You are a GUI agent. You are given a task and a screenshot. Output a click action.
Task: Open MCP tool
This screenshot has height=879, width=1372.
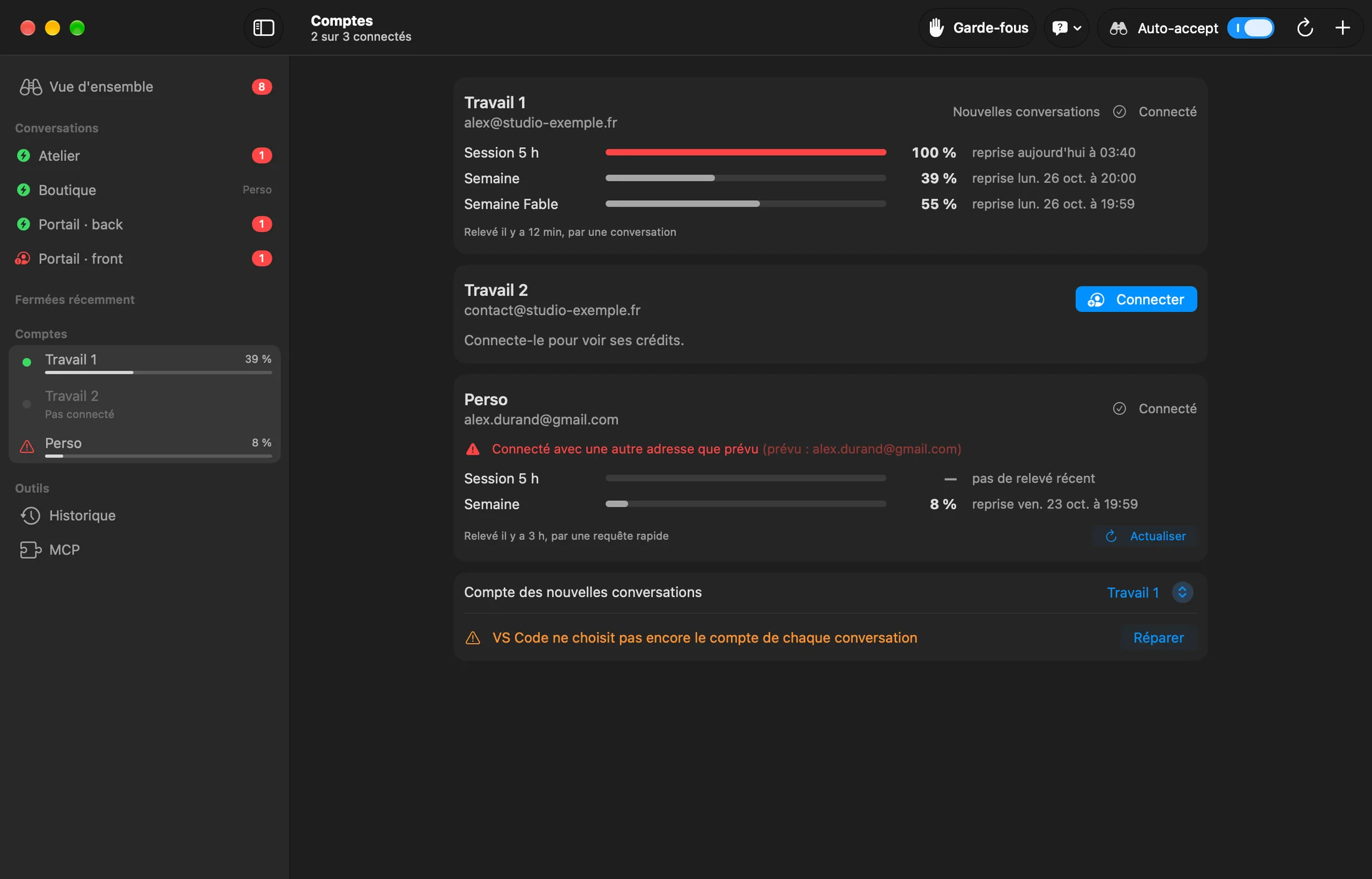145,550
